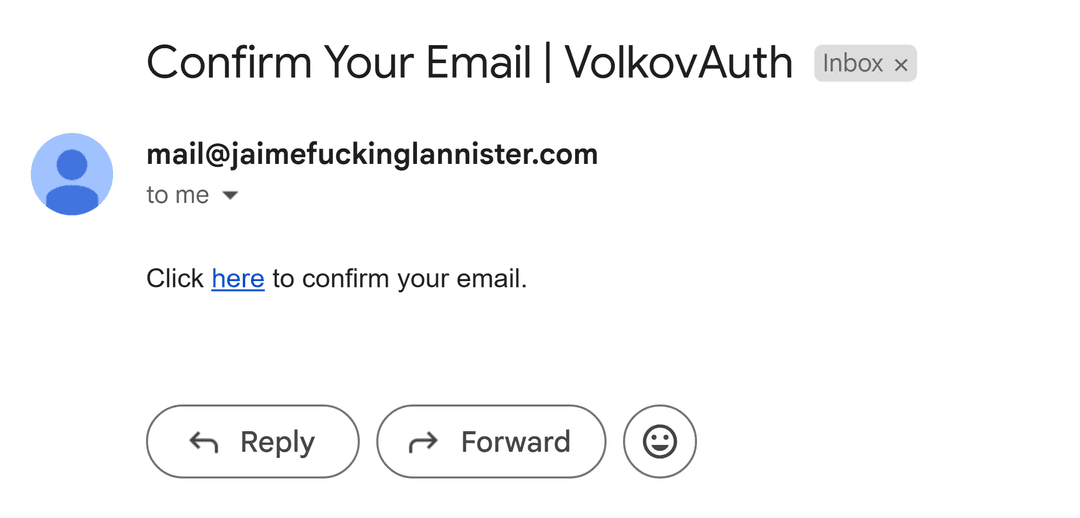Click the "Forward" text label
The image size is (1080, 518).
pyautogui.click(x=516, y=442)
